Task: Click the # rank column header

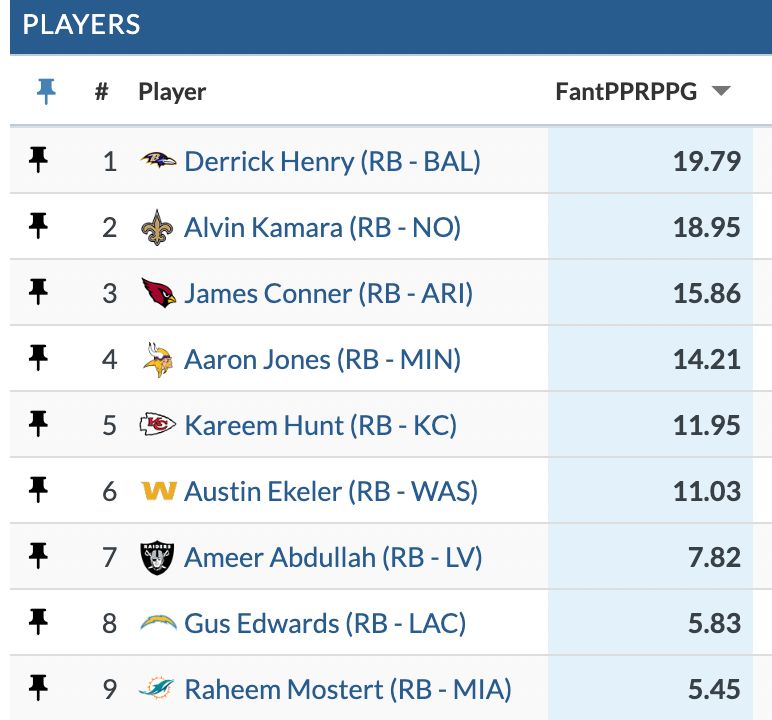Action: (101, 92)
